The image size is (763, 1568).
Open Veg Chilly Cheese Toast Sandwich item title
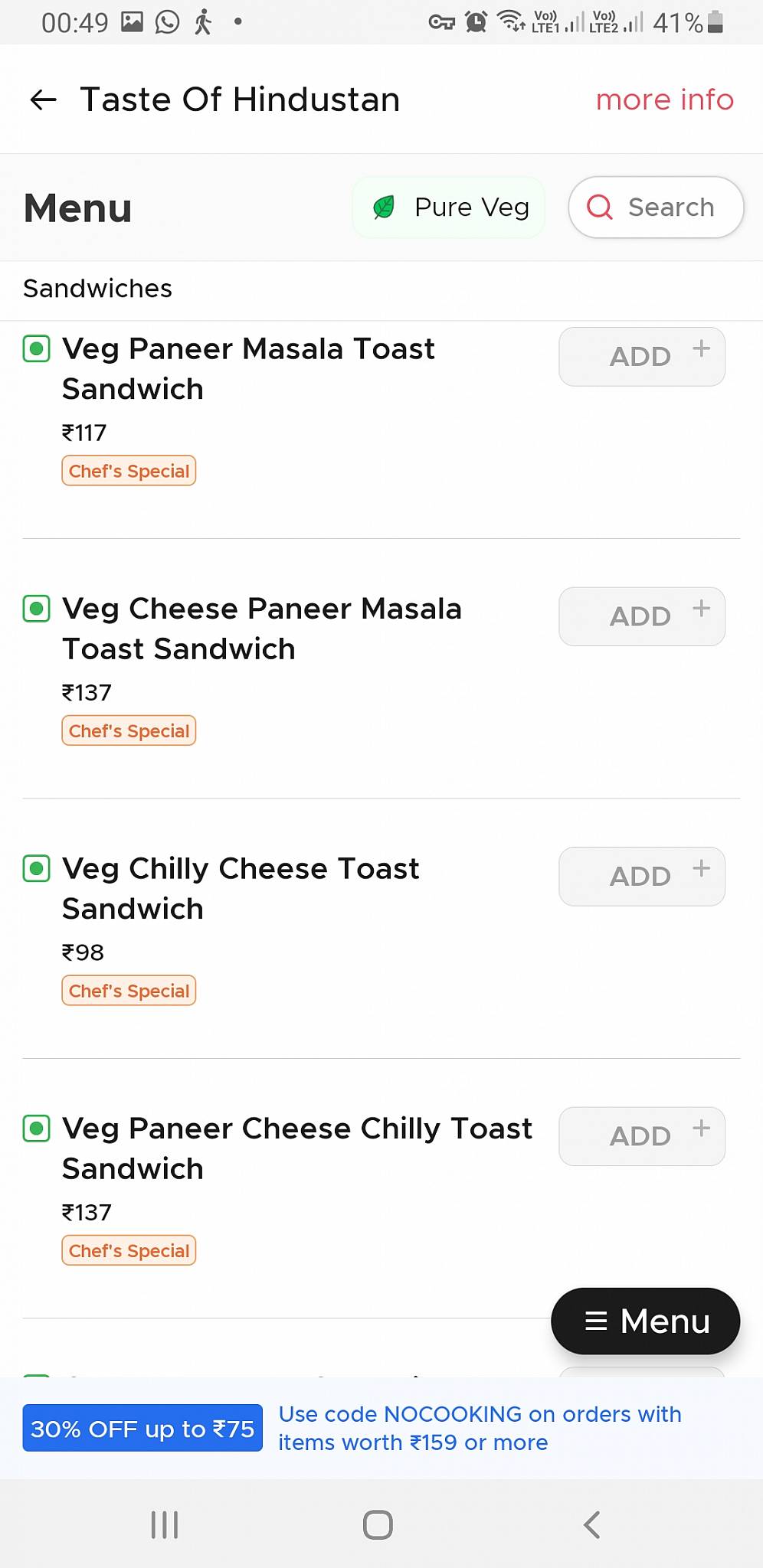pos(241,888)
